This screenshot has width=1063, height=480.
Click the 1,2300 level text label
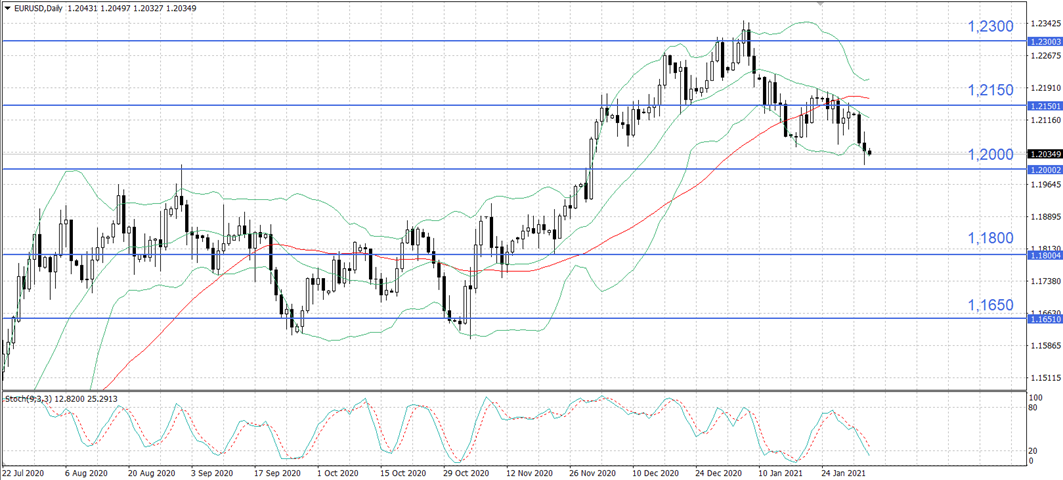pyautogui.click(x=990, y=26)
